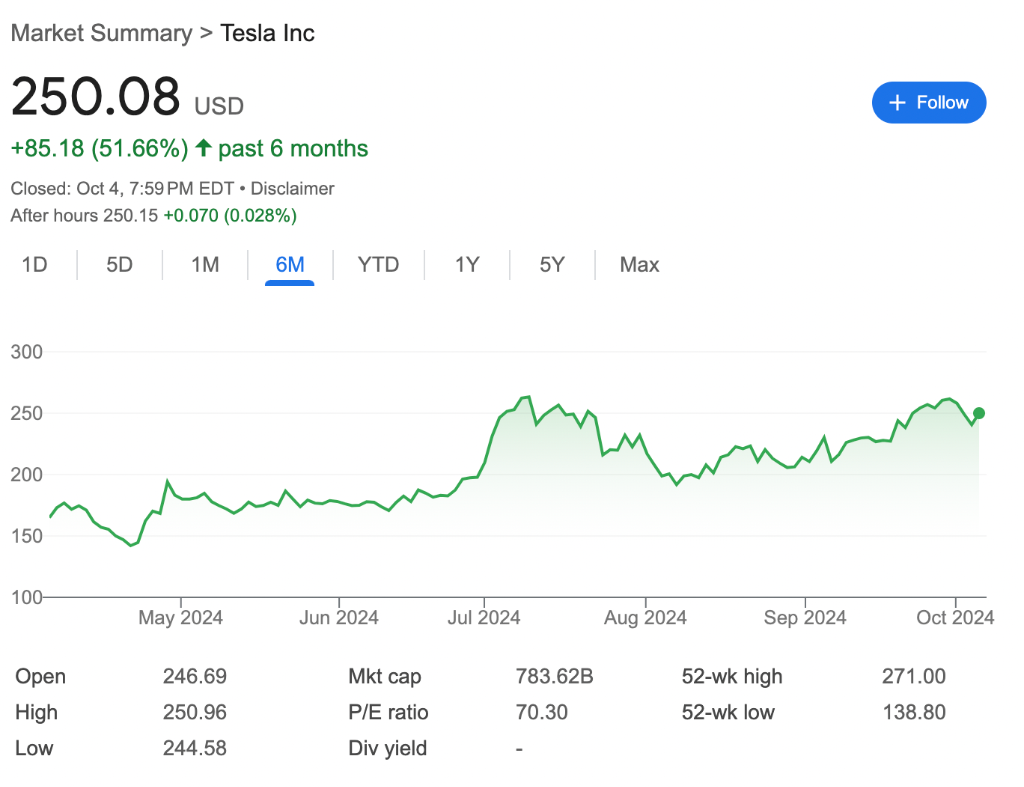
Task: Switch to the 1D time range tab
Action: point(35,265)
